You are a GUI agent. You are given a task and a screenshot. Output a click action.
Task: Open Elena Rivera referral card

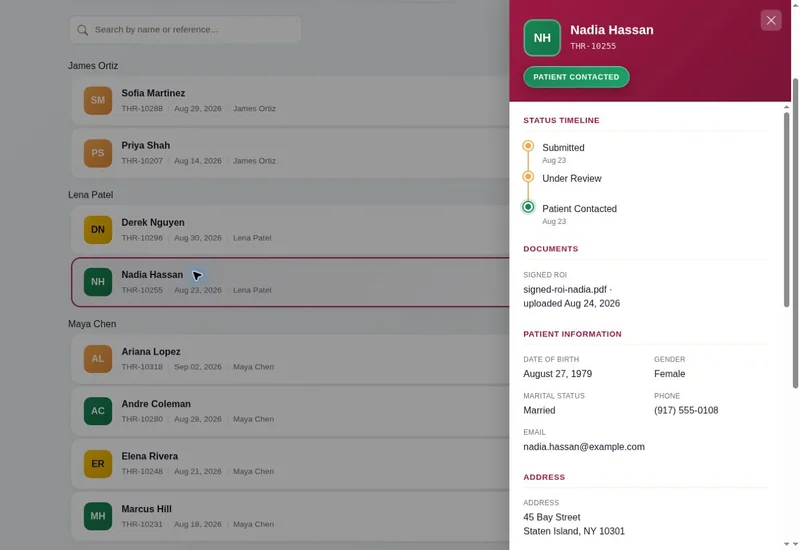click(x=290, y=464)
